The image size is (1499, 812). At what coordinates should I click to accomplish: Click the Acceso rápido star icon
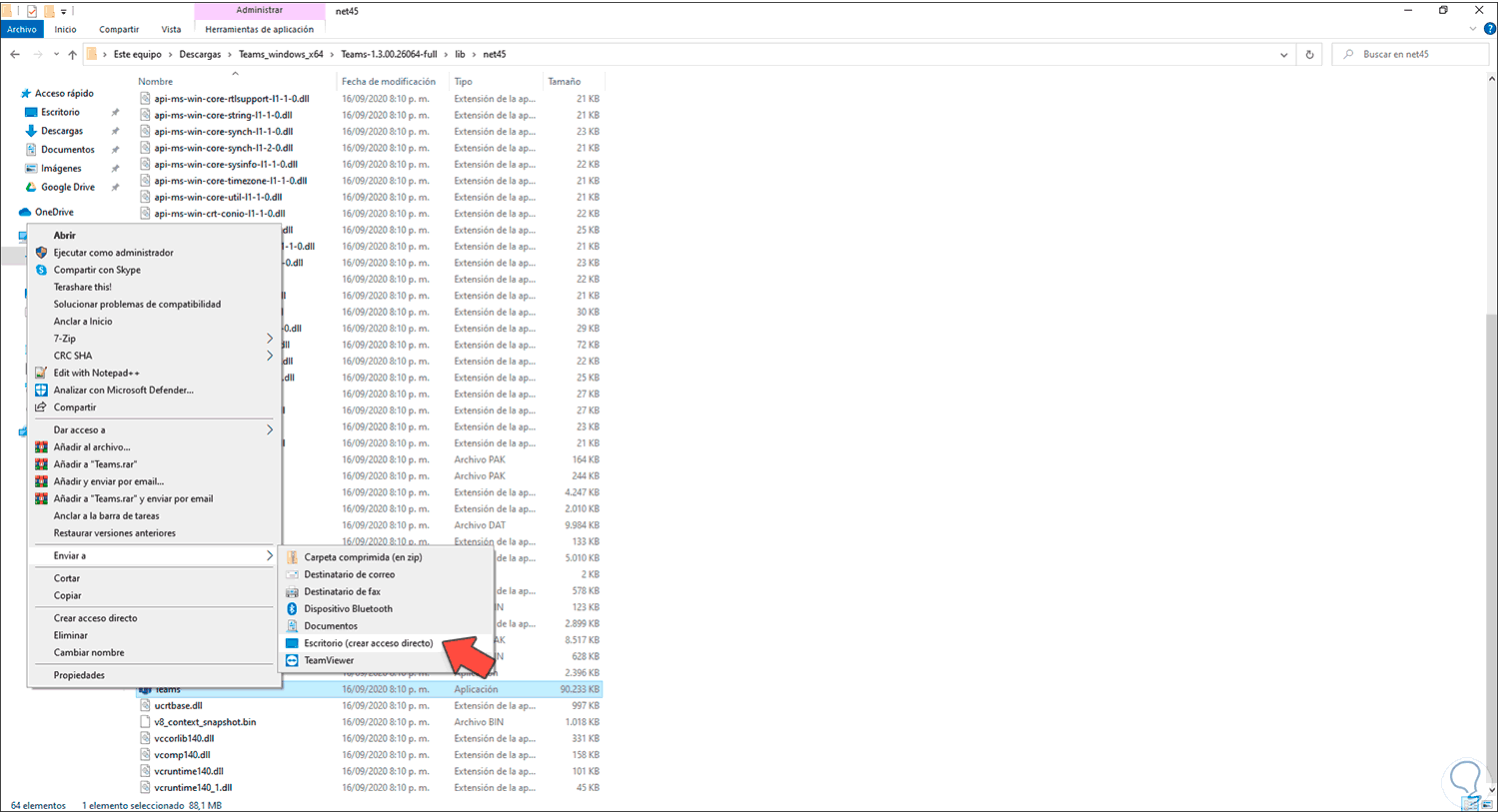pyautogui.click(x=26, y=94)
